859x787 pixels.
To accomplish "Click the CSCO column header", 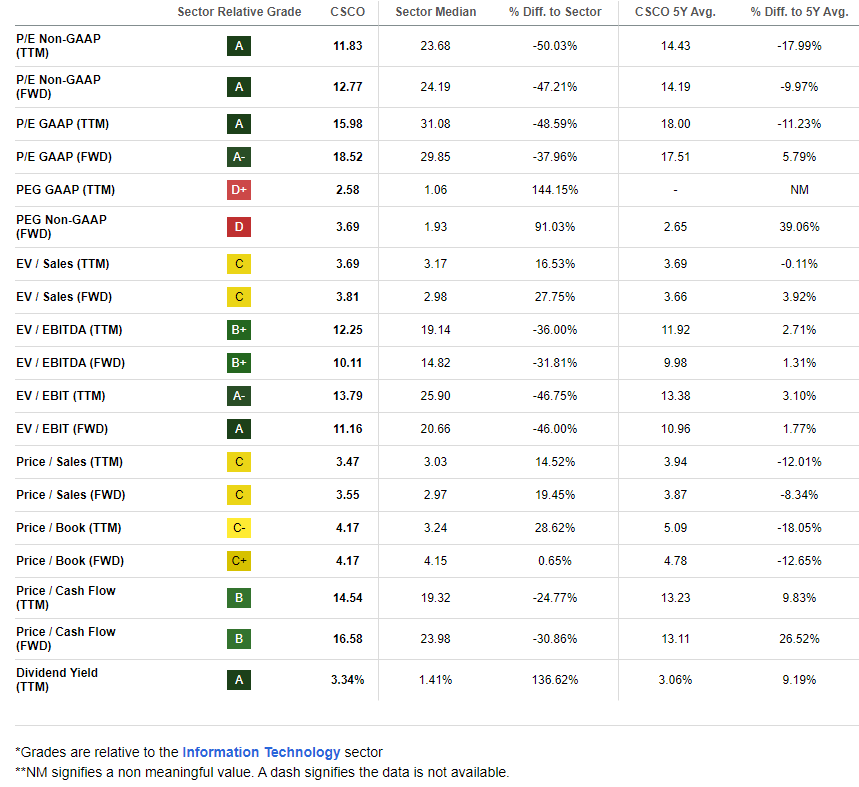I will [x=347, y=12].
